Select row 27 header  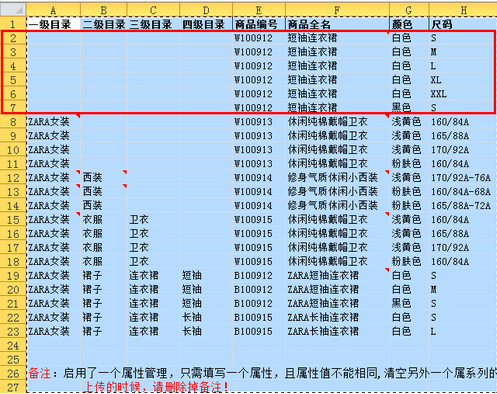point(13,388)
